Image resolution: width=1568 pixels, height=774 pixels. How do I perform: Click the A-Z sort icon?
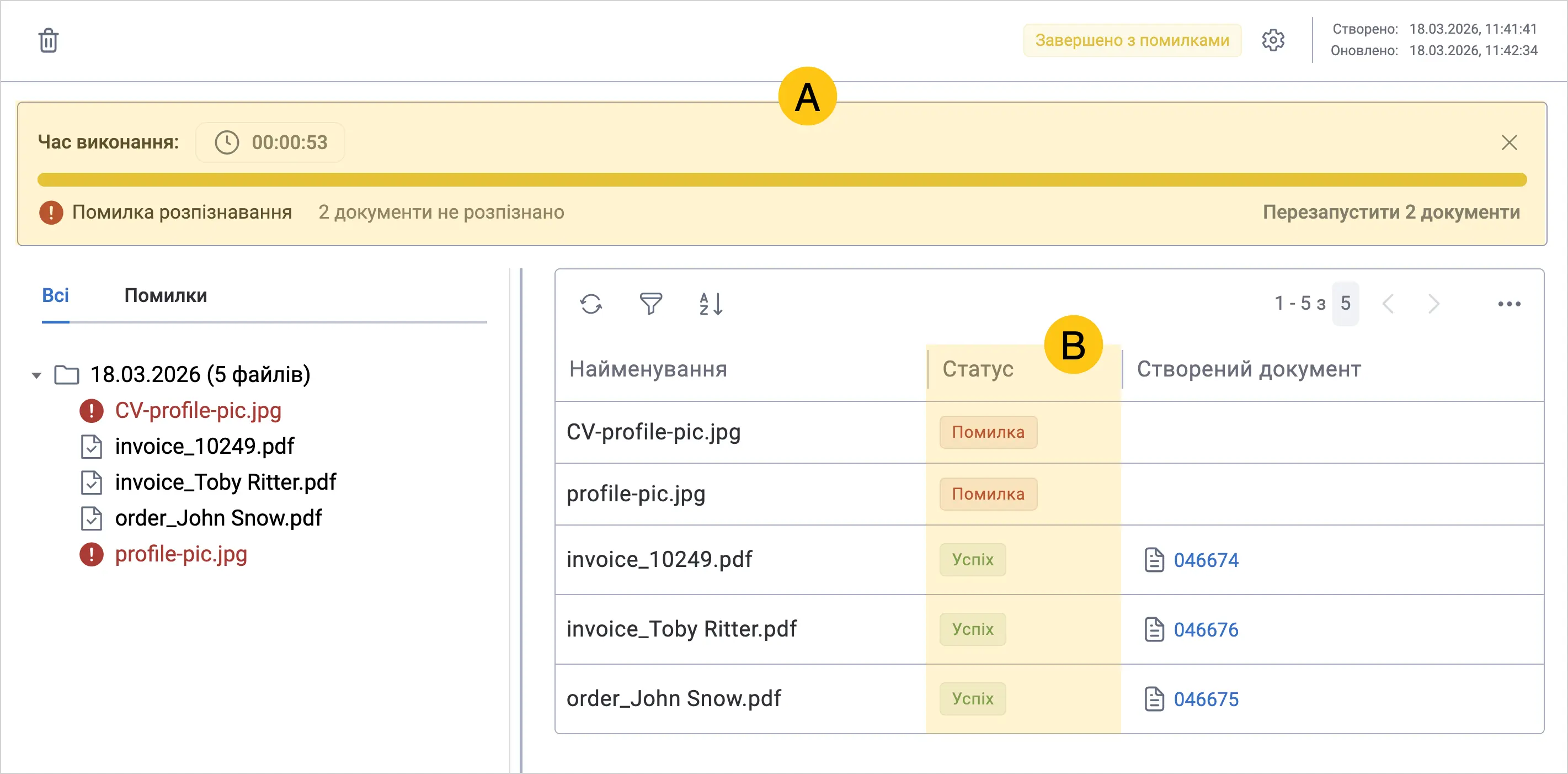pyautogui.click(x=711, y=304)
